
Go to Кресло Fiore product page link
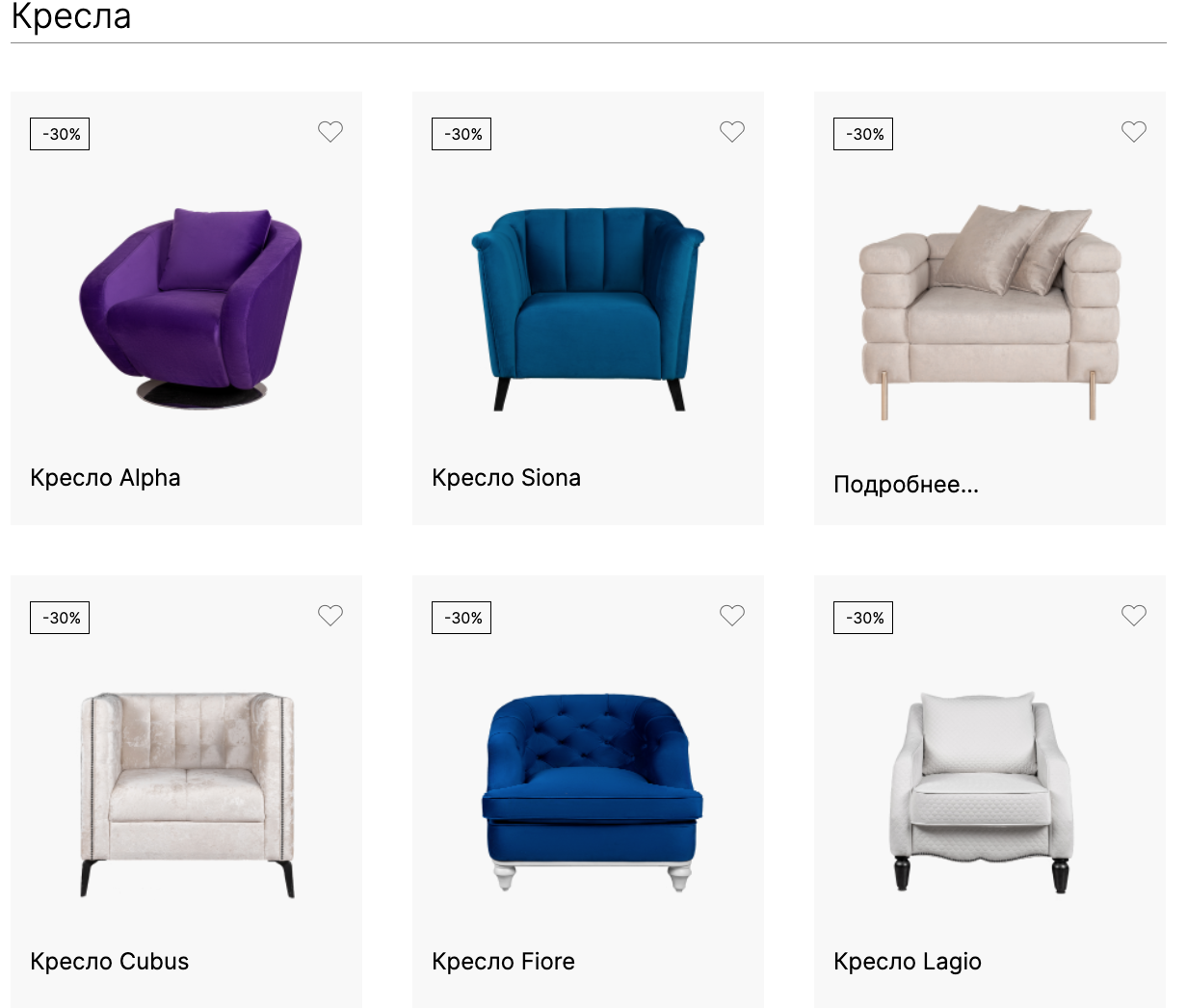503,962
